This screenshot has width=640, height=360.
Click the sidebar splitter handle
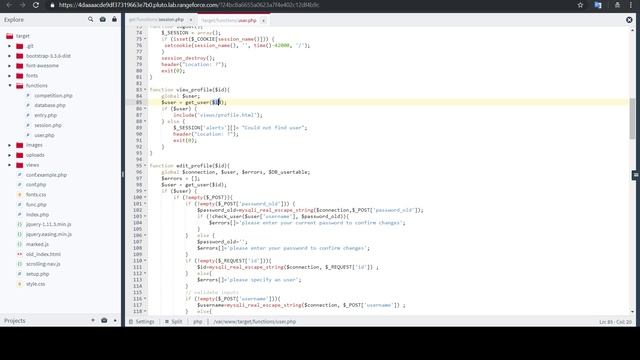tap(123, 174)
